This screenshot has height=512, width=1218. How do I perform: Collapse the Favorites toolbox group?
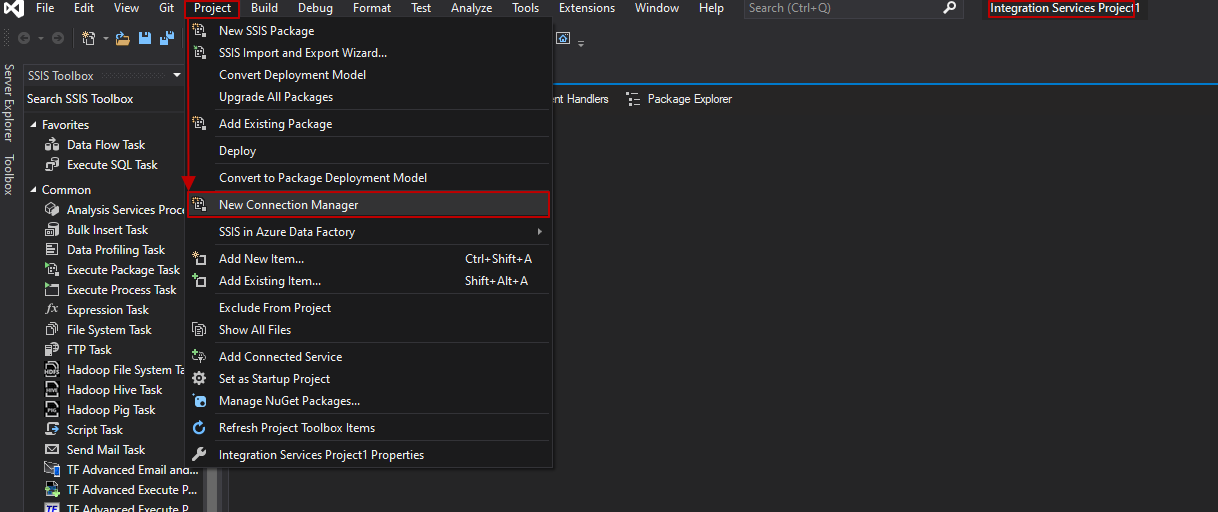[x=33, y=125]
